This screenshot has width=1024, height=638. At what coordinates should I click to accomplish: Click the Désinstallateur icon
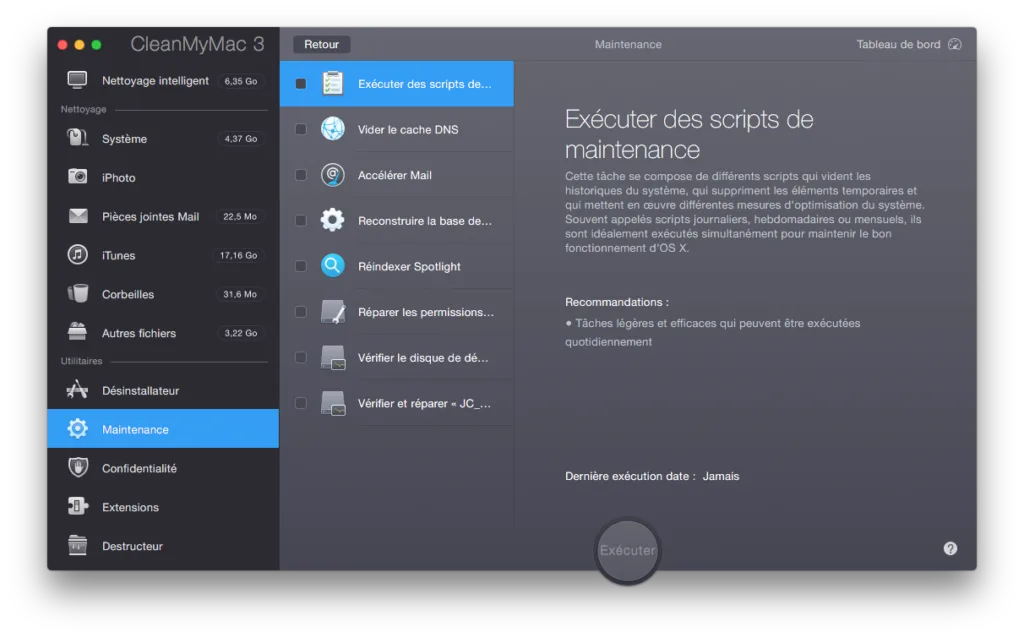(77, 390)
